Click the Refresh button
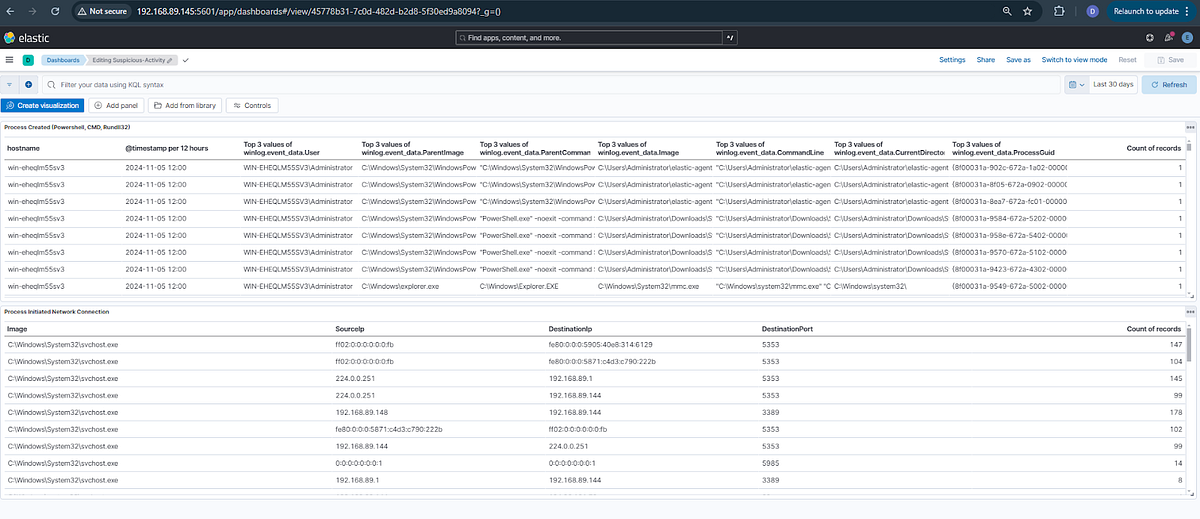 (1169, 85)
